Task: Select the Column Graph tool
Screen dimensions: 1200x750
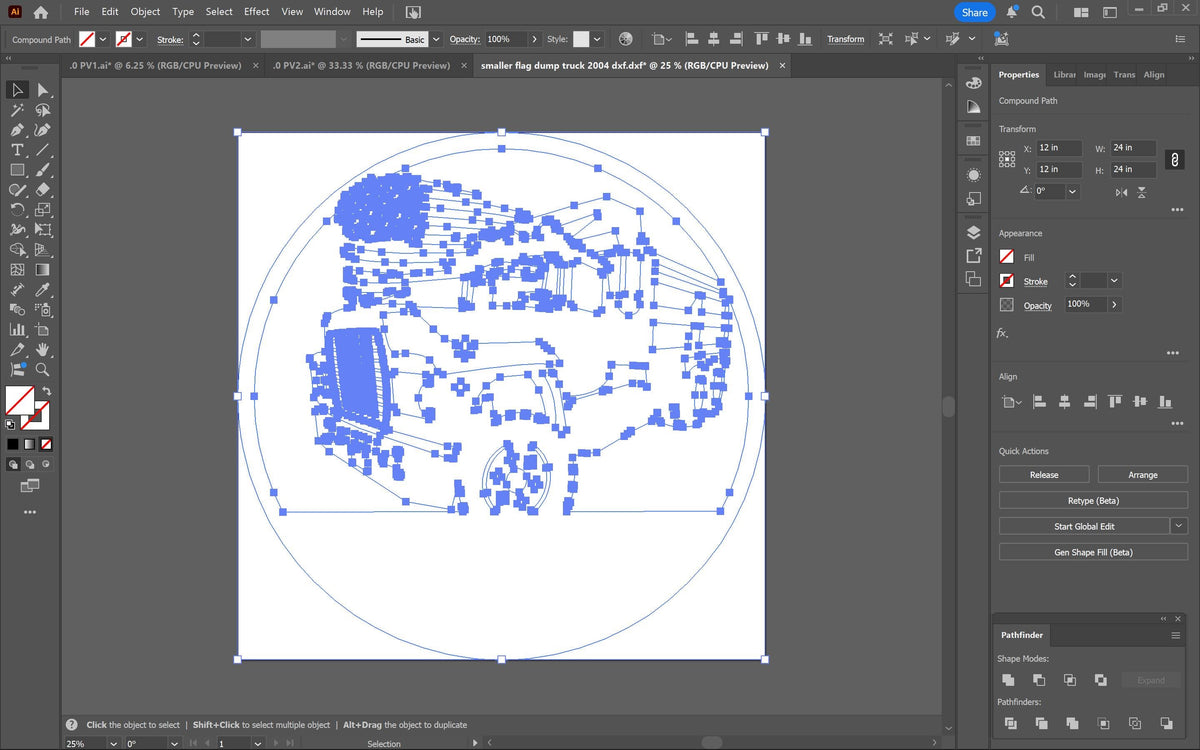Action: [x=17, y=329]
